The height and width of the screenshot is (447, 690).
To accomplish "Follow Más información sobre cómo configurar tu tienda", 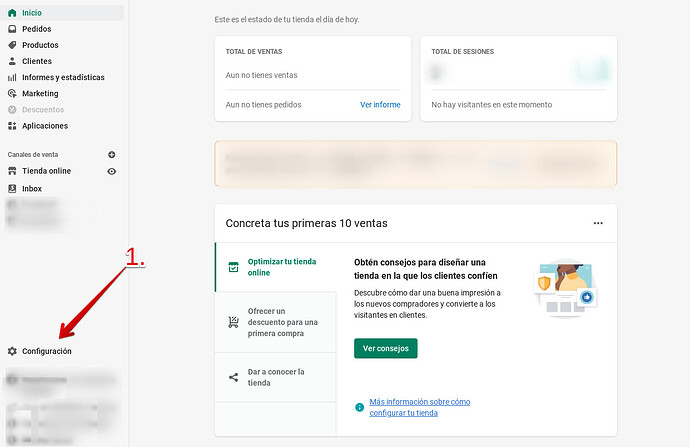I will point(419,407).
